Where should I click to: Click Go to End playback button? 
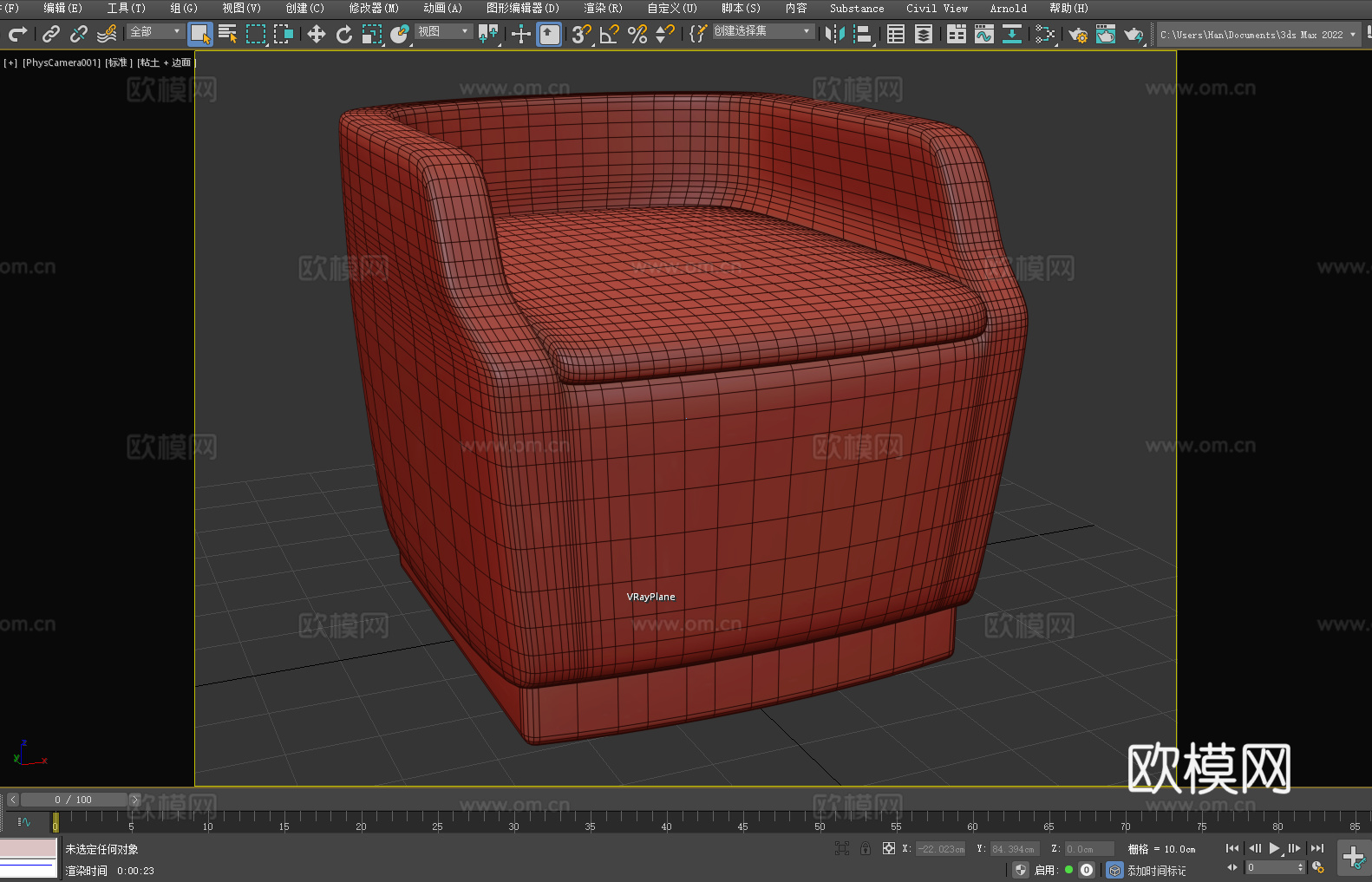(1317, 848)
